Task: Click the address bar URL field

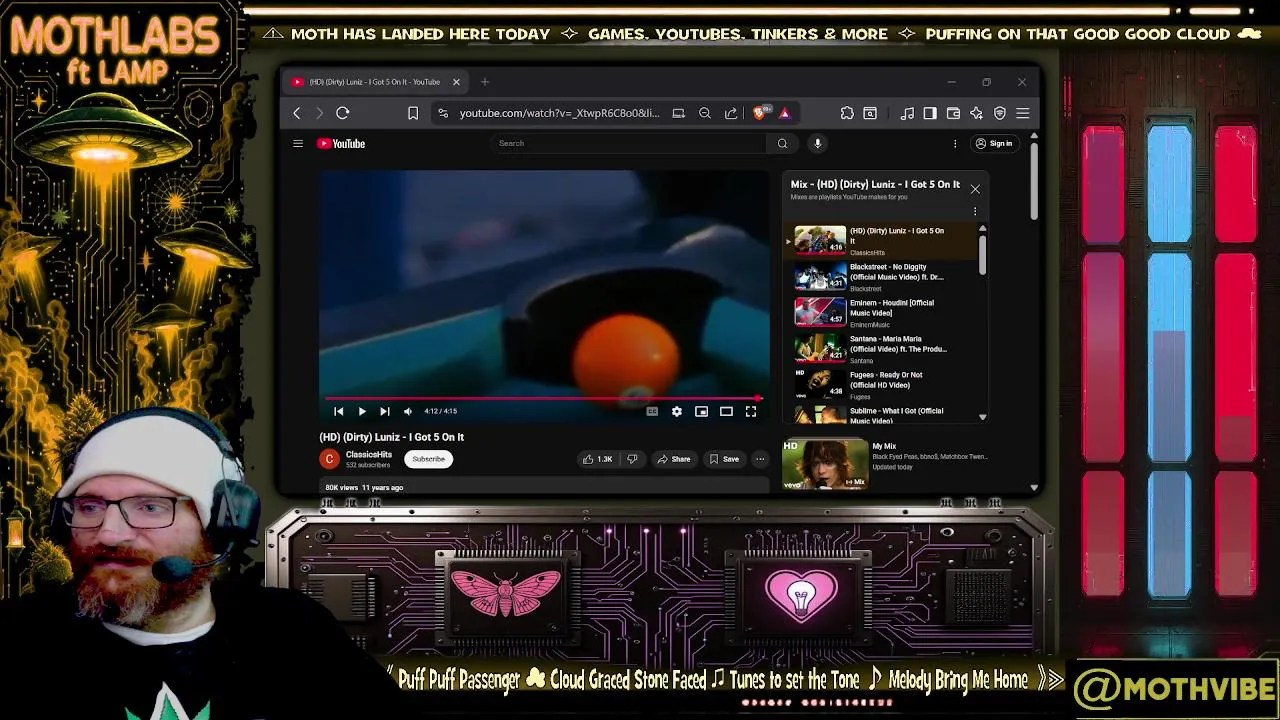Action: coord(559,113)
